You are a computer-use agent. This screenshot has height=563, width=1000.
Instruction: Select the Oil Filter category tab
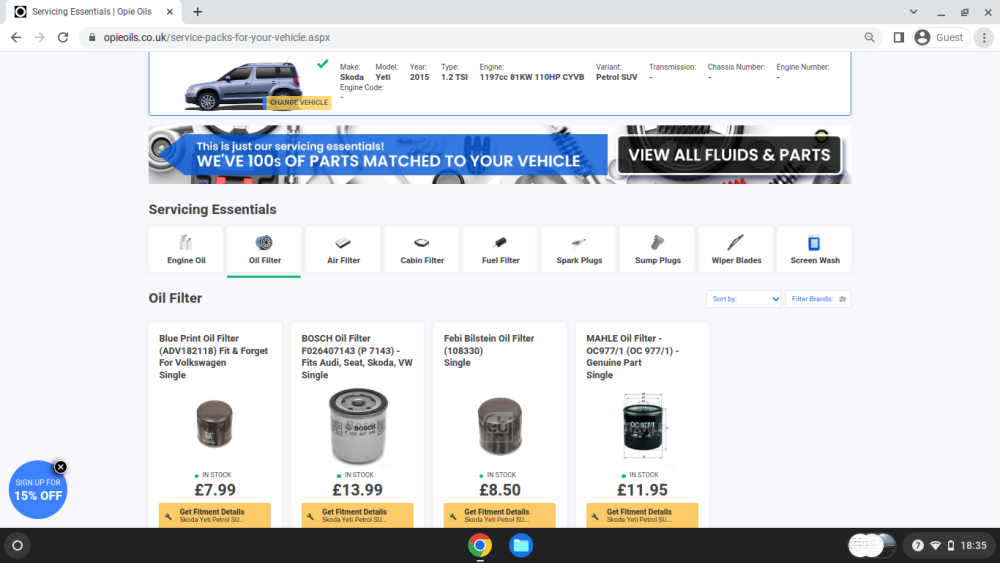pyautogui.click(x=264, y=249)
